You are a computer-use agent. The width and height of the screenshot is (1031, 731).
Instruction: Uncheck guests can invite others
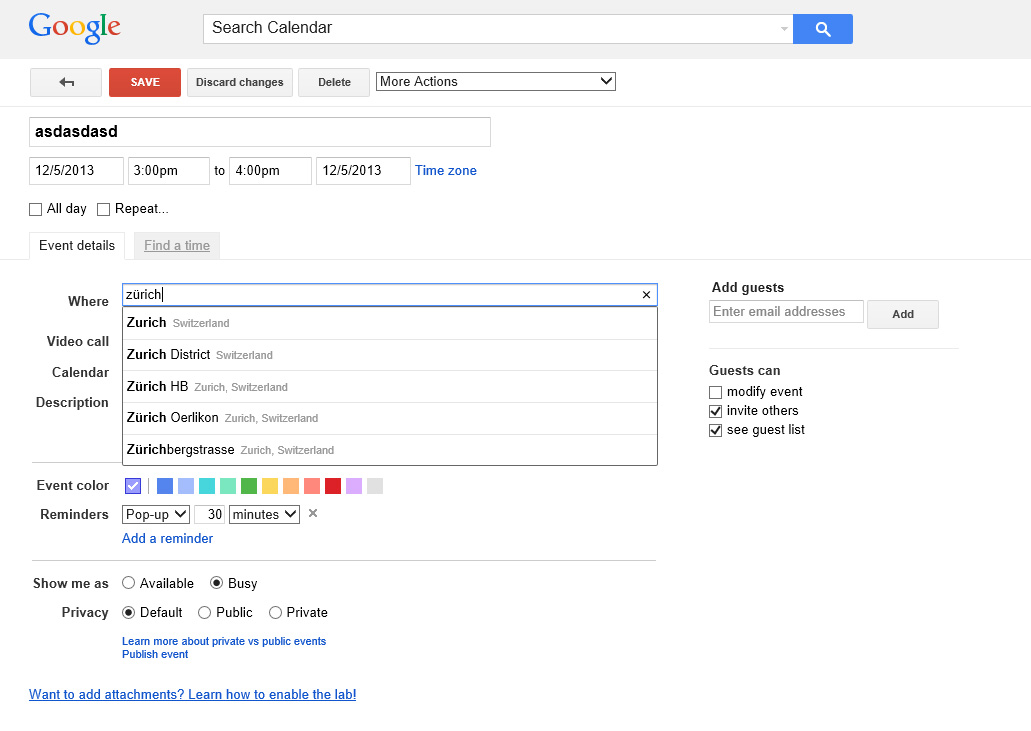coord(715,412)
